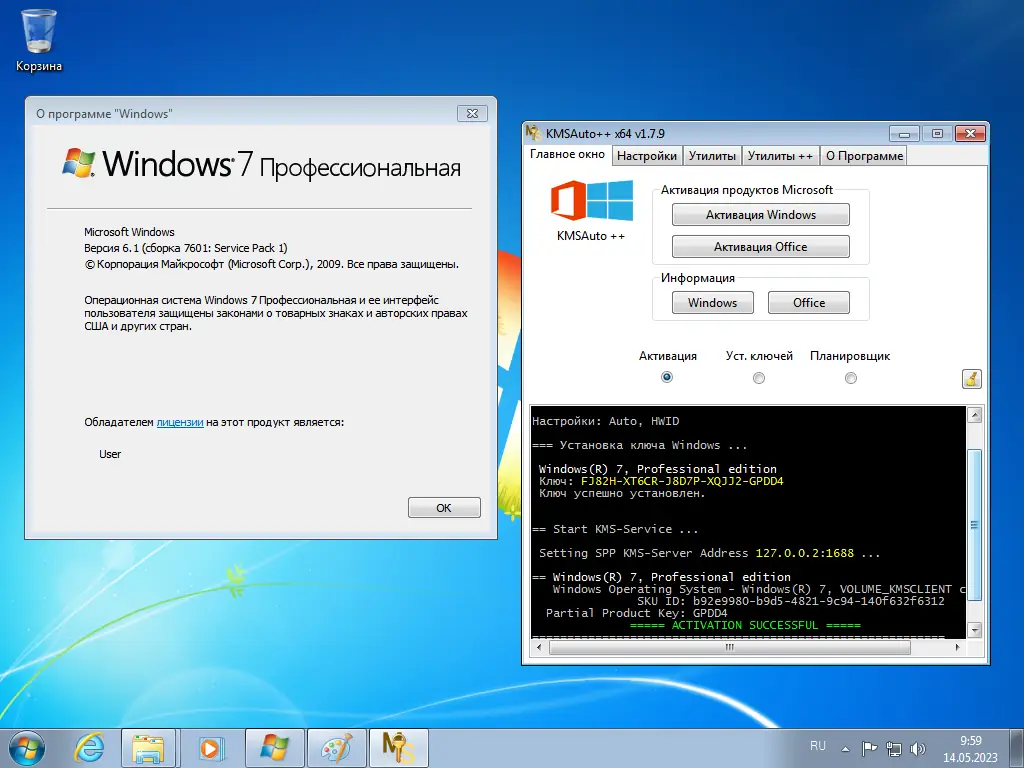The height and width of the screenshot is (768, 1024).
Task: Click the log vertical scrollbar thumb
Action: pyautogui.click(x=974, y=524)
